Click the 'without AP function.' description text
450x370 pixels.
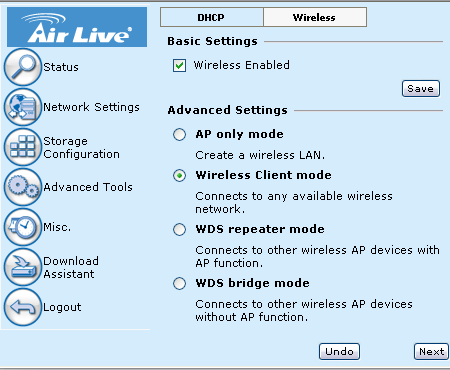coord(252,317)
